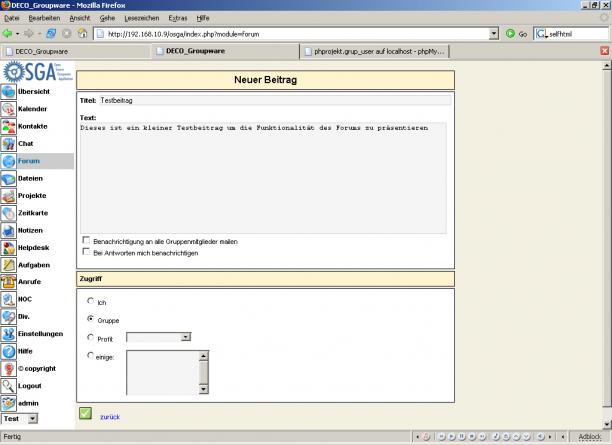Select the 'Ich' access radio button

point(92,301)
